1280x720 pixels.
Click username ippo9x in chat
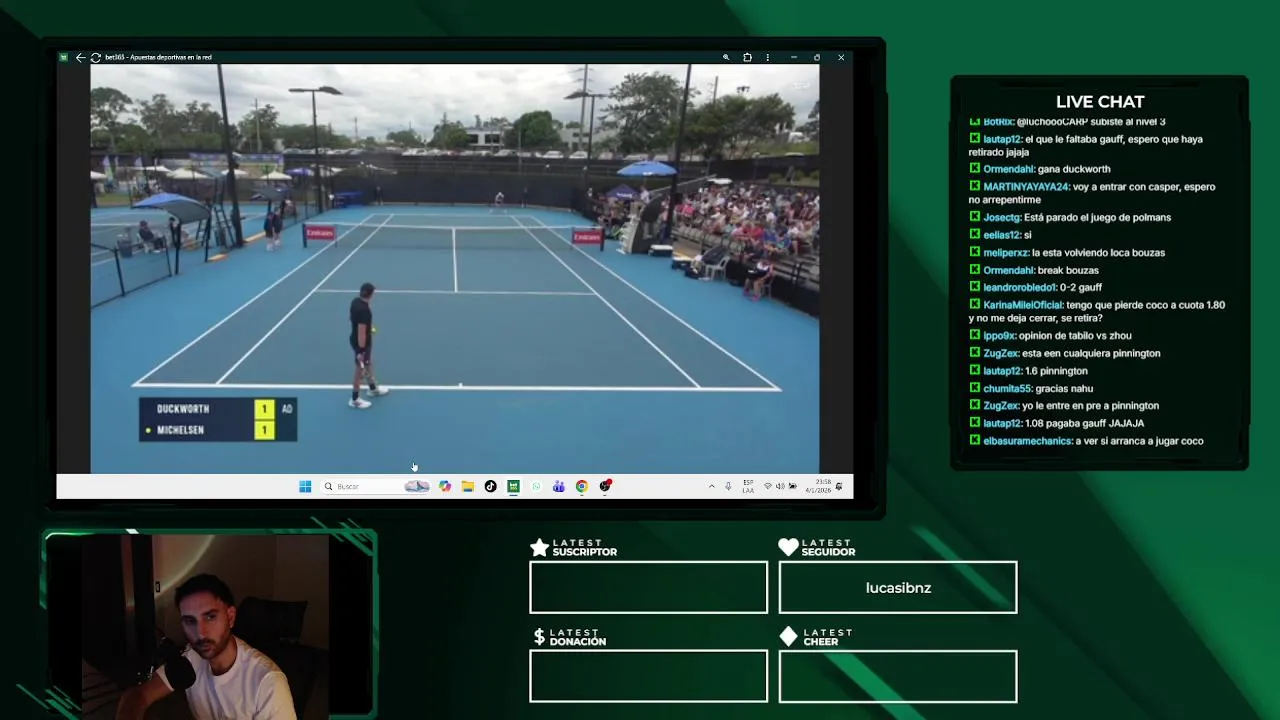pyautogui.click(x=999, y=336)
